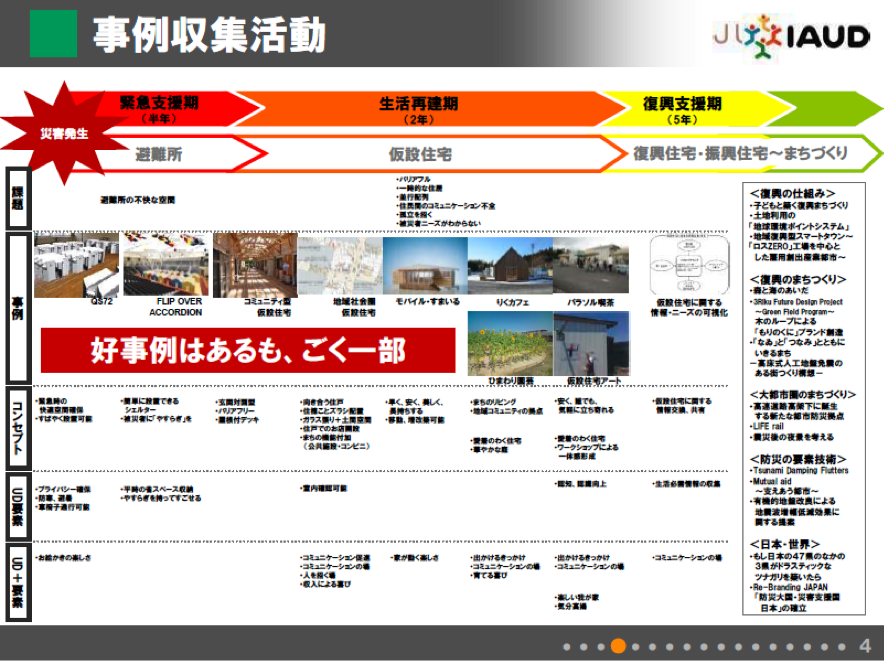Click the IAUD logo in the header

791,36
